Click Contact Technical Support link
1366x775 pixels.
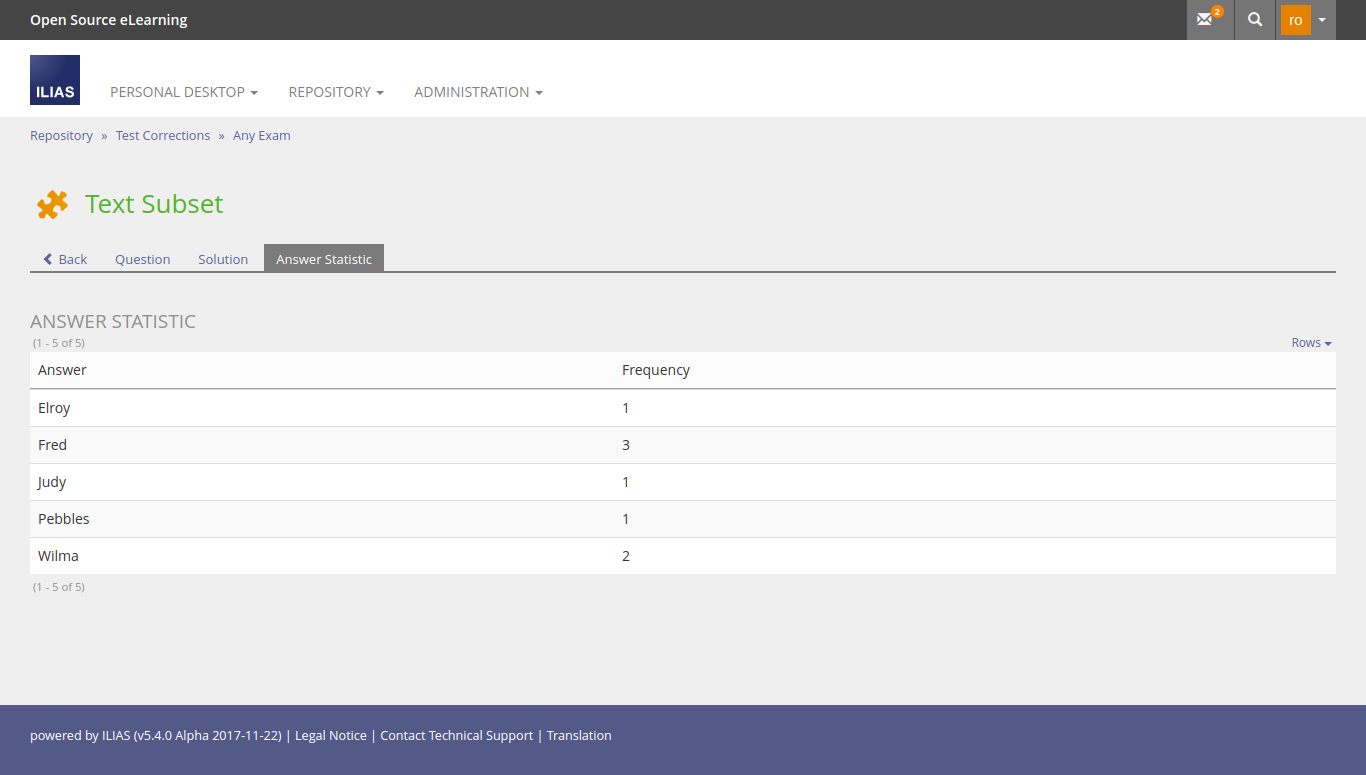coord(457,736)
